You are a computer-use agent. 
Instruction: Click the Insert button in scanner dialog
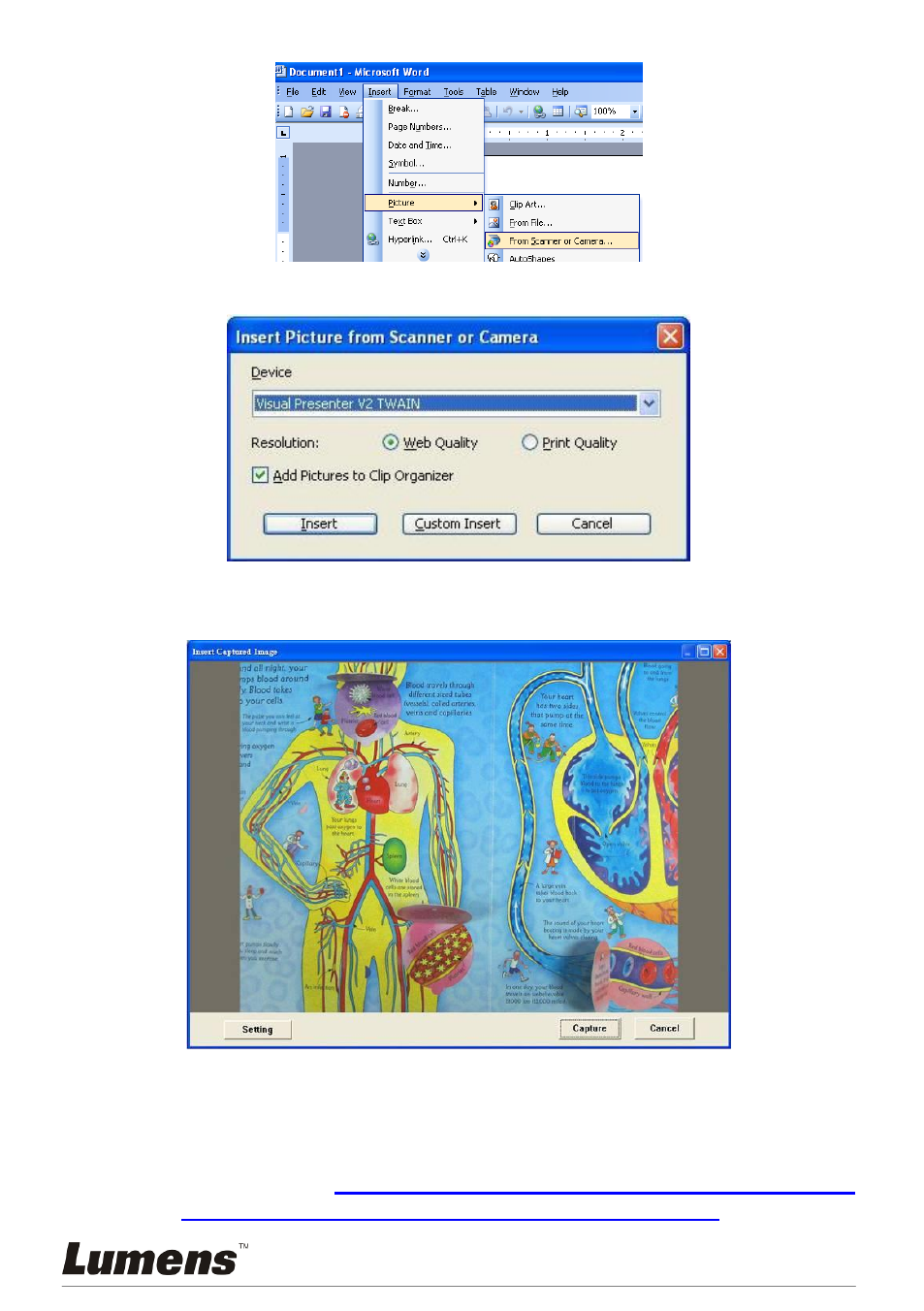pos(320,524)
